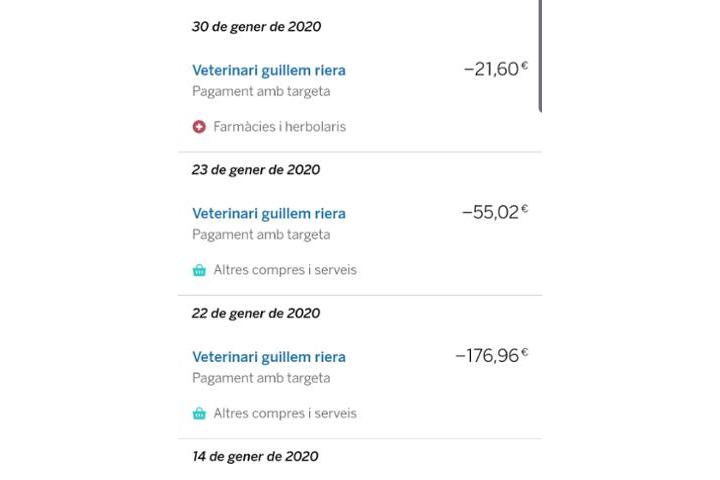Click Altres compres i serveis under −55,02 €
The height and width of the screenshot is (480, 720).
point(284,270)
